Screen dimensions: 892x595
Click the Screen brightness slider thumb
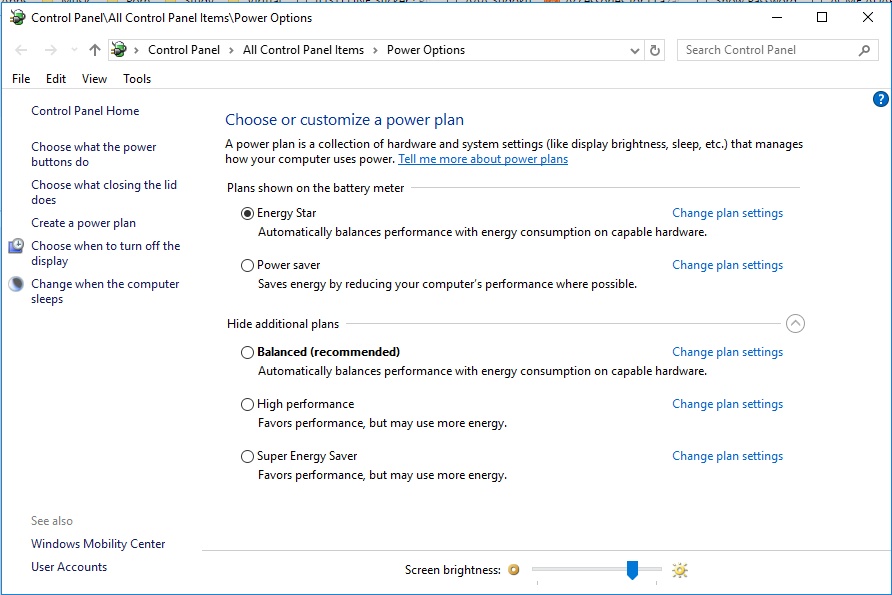click(x=632, y=570)
